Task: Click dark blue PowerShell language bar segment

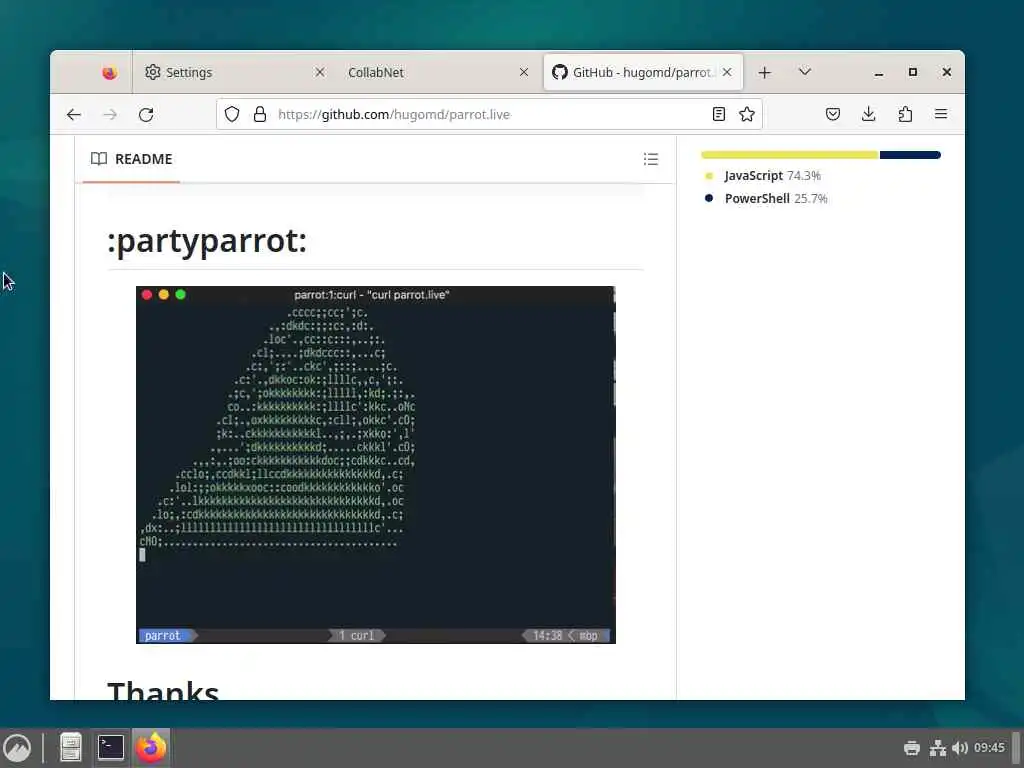Action: (x=910, y=155)
